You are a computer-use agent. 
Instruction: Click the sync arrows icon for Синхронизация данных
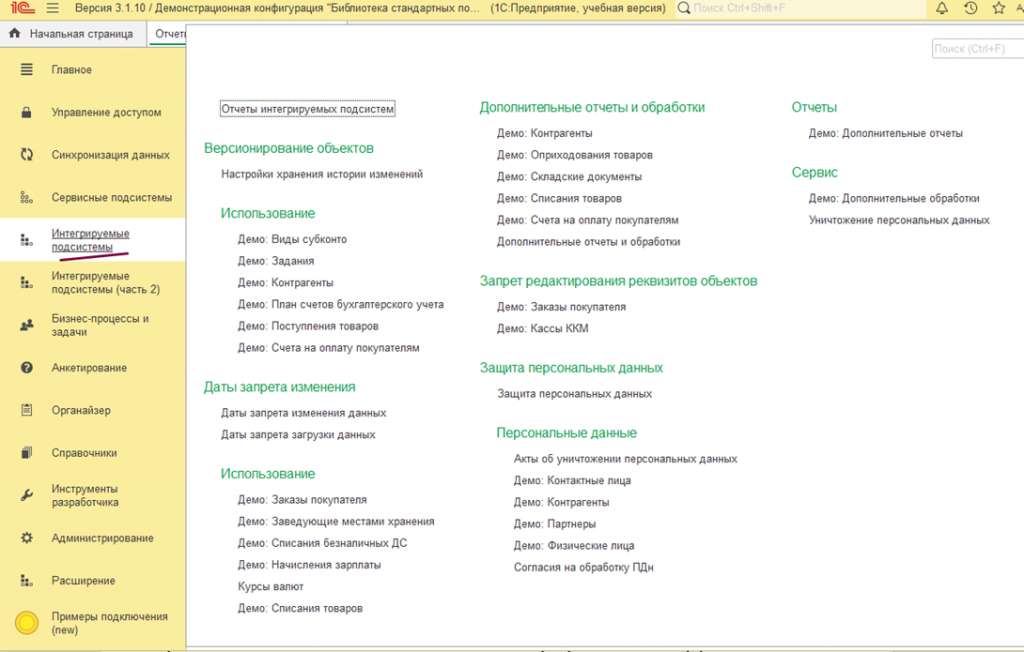(27, 155)
